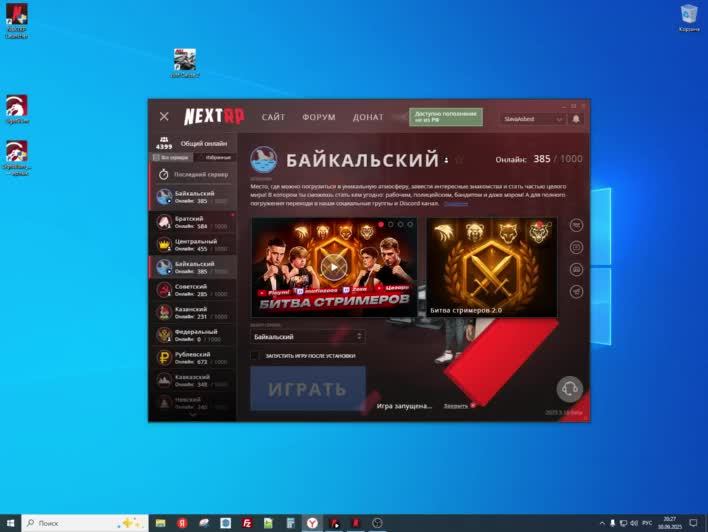Click the 385 / 1000 online counter

point(558,159)
